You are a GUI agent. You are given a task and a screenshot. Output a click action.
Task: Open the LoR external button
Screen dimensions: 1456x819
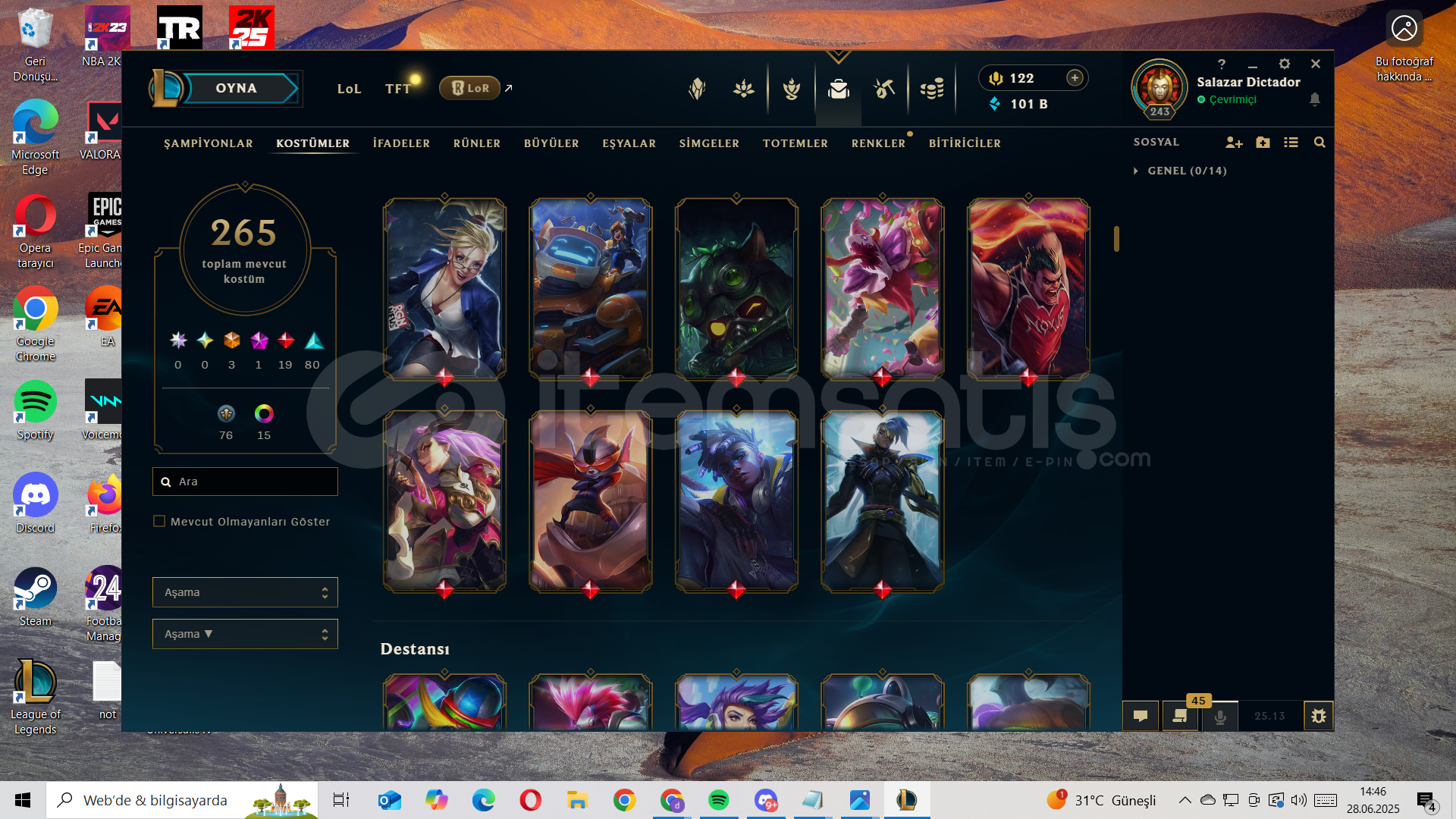(470, 88)
